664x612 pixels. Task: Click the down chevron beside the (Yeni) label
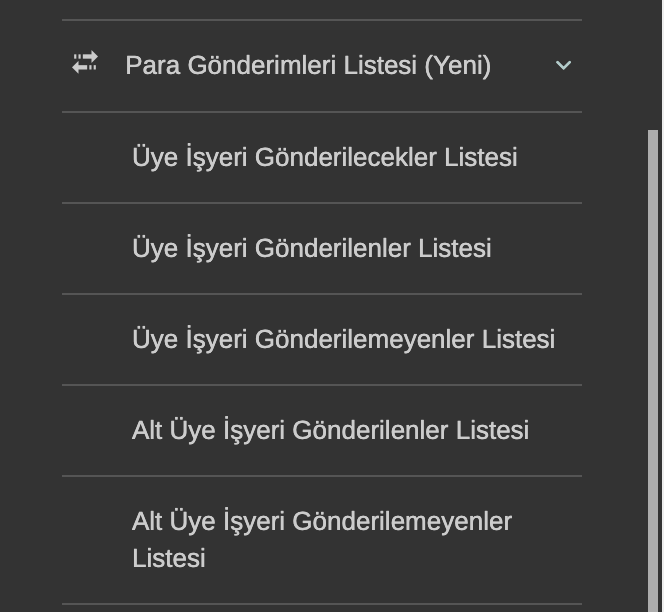563,66
